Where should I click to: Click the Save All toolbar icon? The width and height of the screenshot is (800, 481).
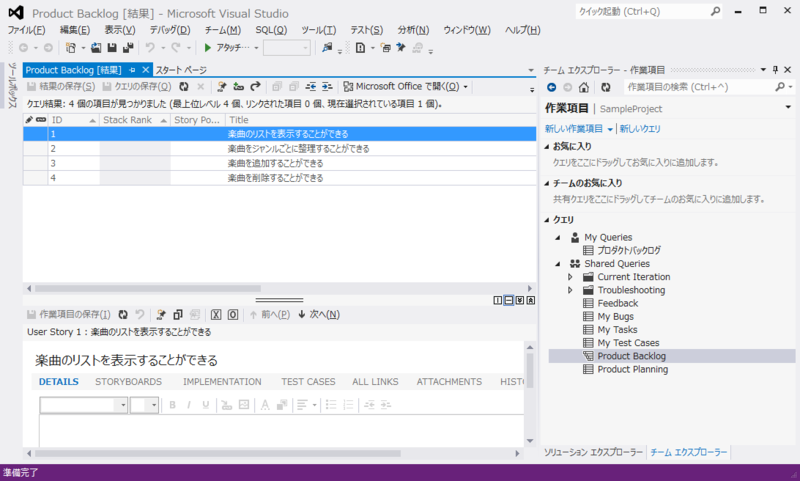128,47
